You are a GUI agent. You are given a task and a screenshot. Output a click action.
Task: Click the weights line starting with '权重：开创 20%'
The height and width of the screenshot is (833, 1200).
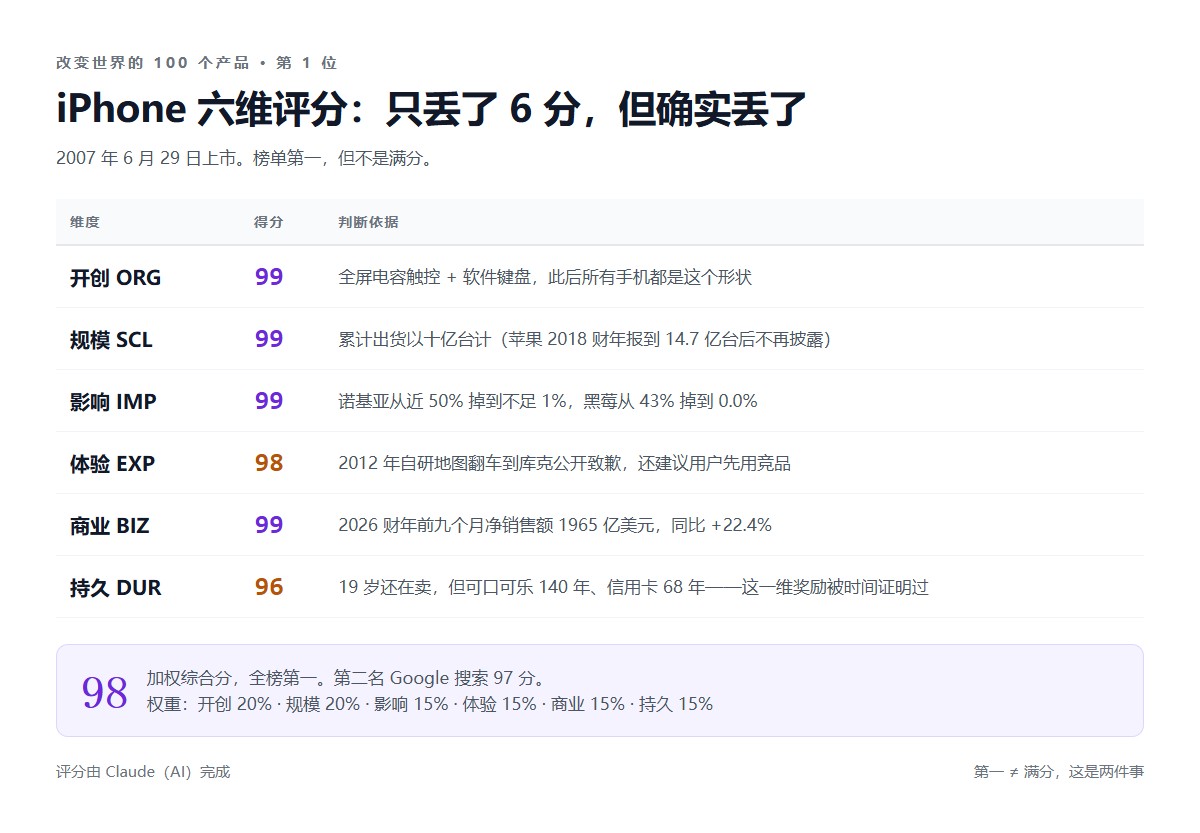(430, 704)
